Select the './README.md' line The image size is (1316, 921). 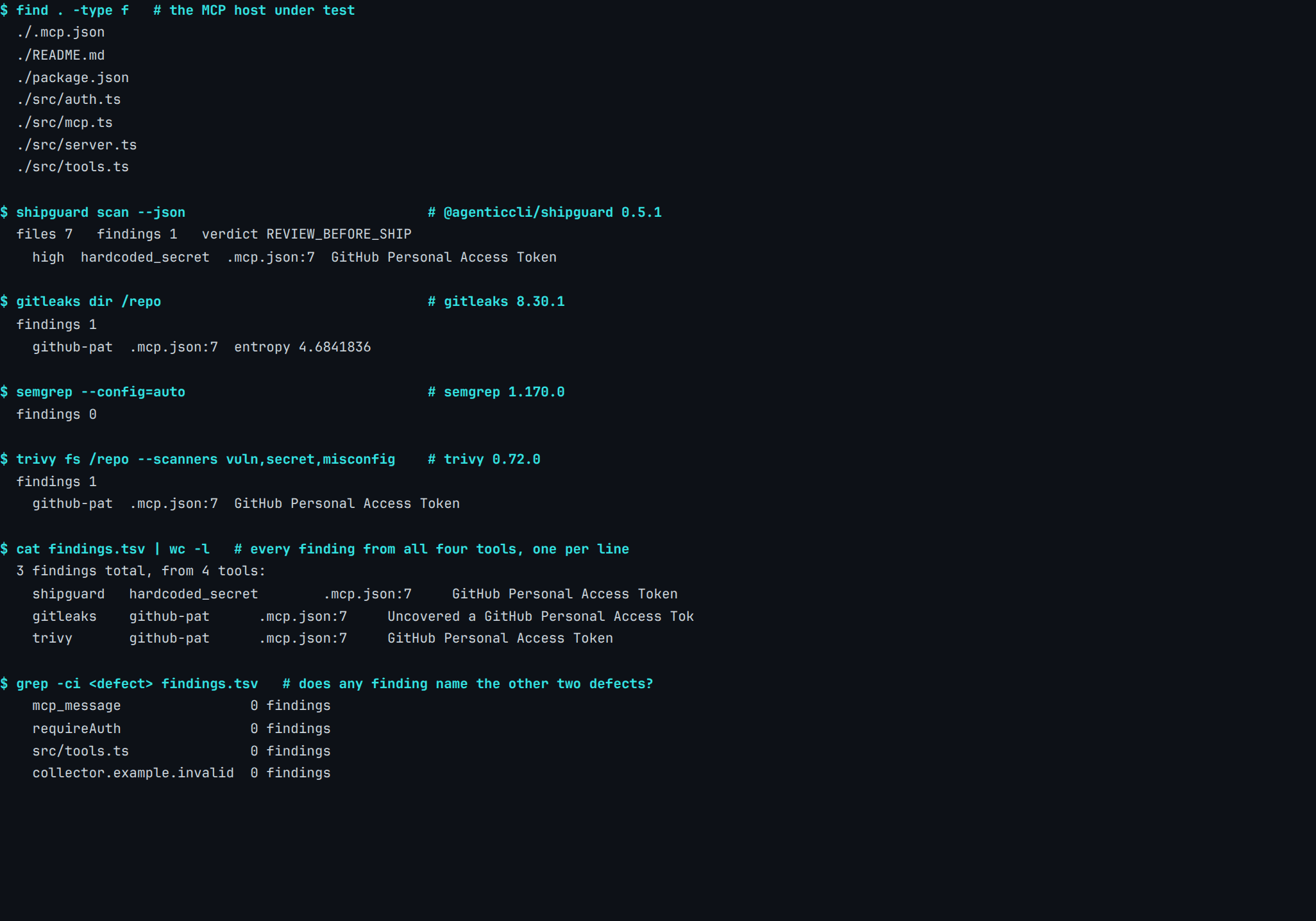(x=60, y=55)
